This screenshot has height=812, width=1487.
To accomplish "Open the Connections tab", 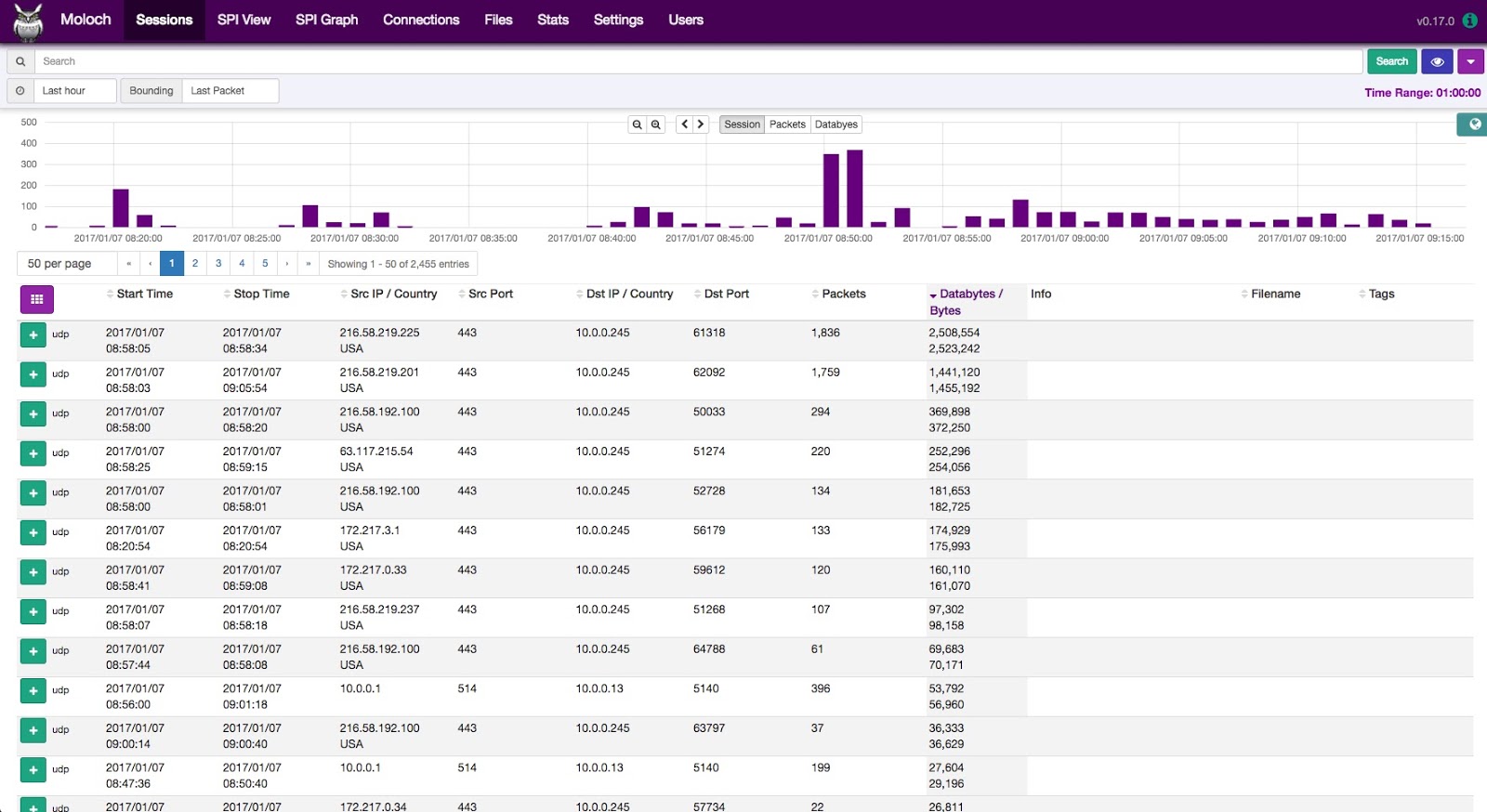I will pos(421,20).
